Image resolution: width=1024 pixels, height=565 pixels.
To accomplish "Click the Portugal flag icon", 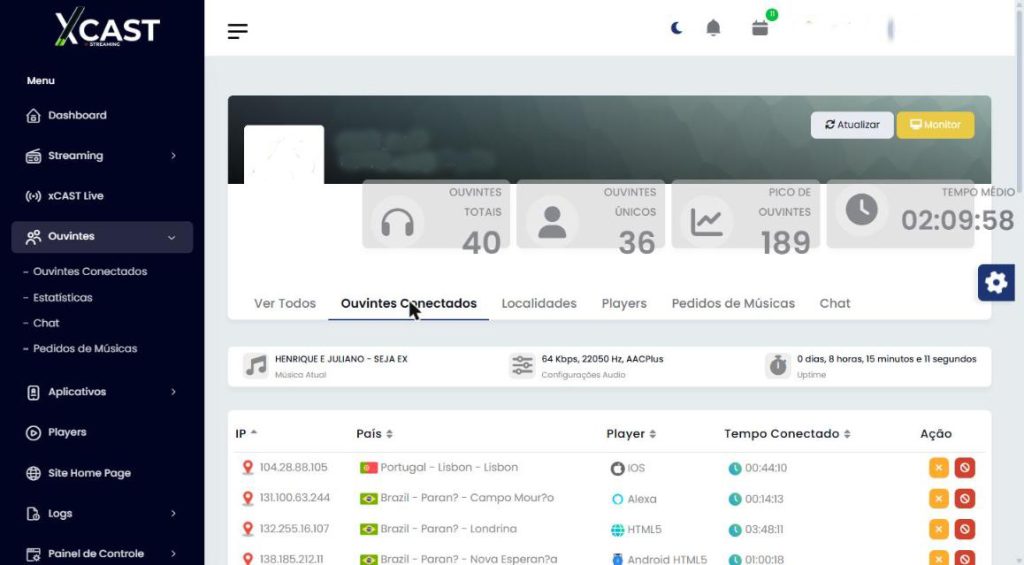I will pyautogui.click(x=368, y=468).
